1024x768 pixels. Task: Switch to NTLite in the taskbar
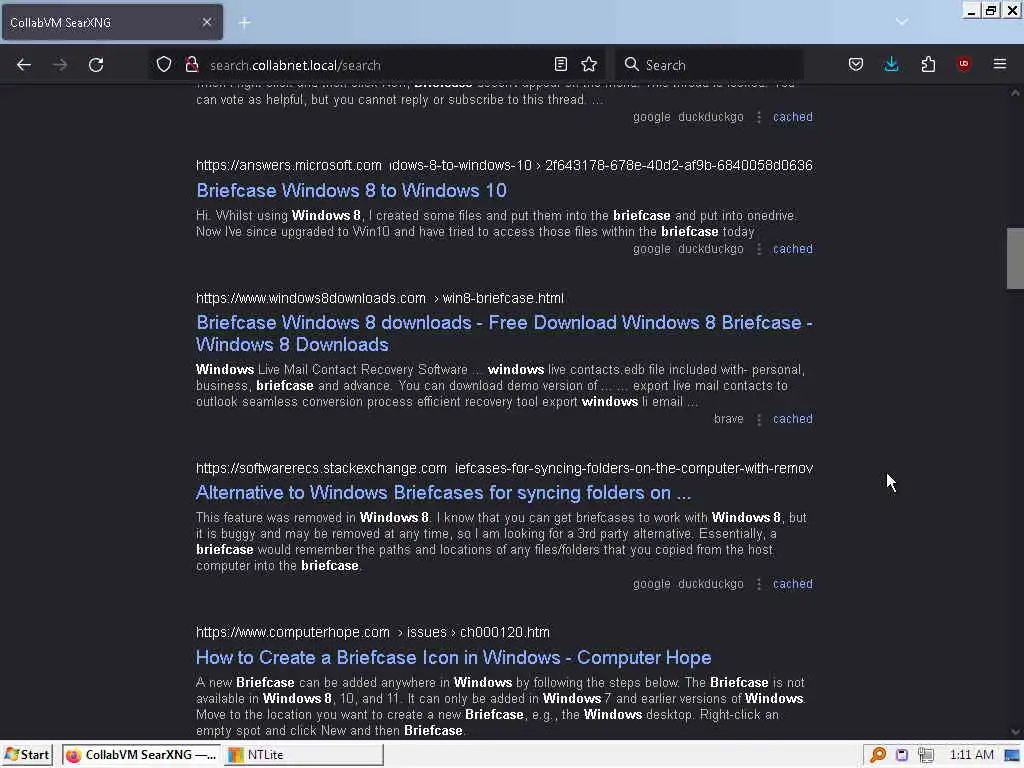[x=304, y=754]
